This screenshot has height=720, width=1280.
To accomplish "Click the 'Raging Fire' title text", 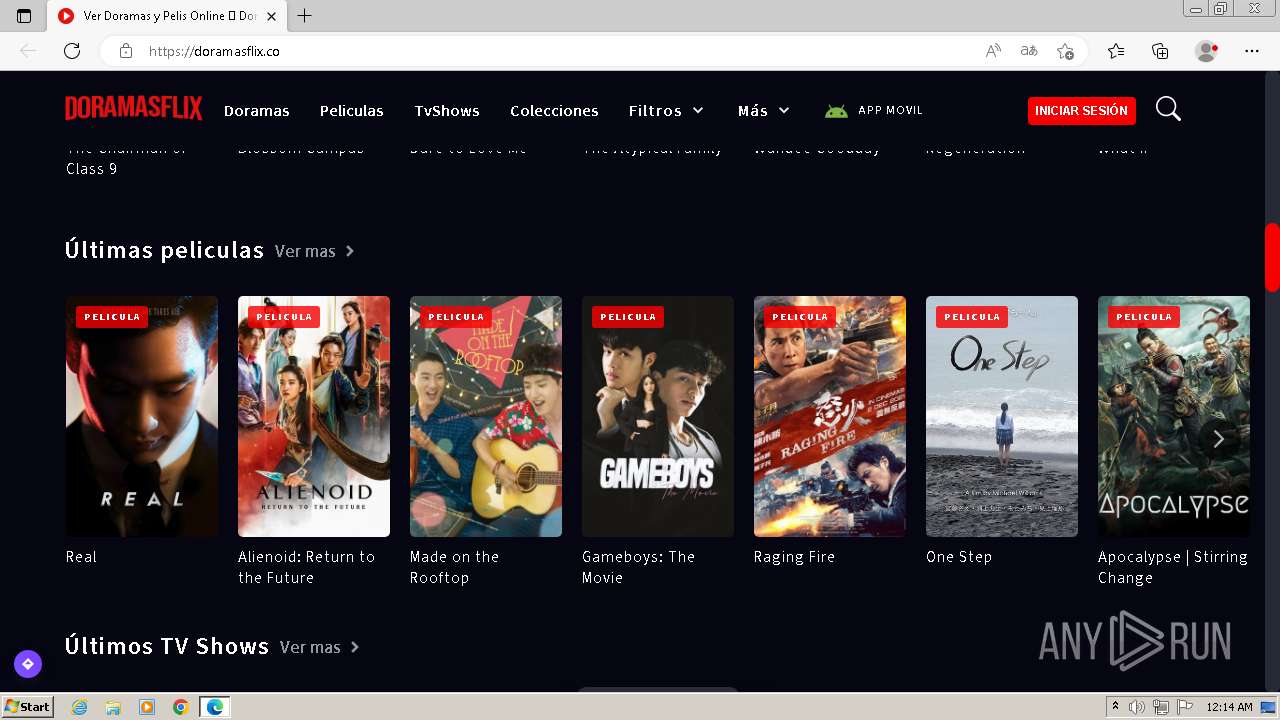I will [x=794, y=557].
